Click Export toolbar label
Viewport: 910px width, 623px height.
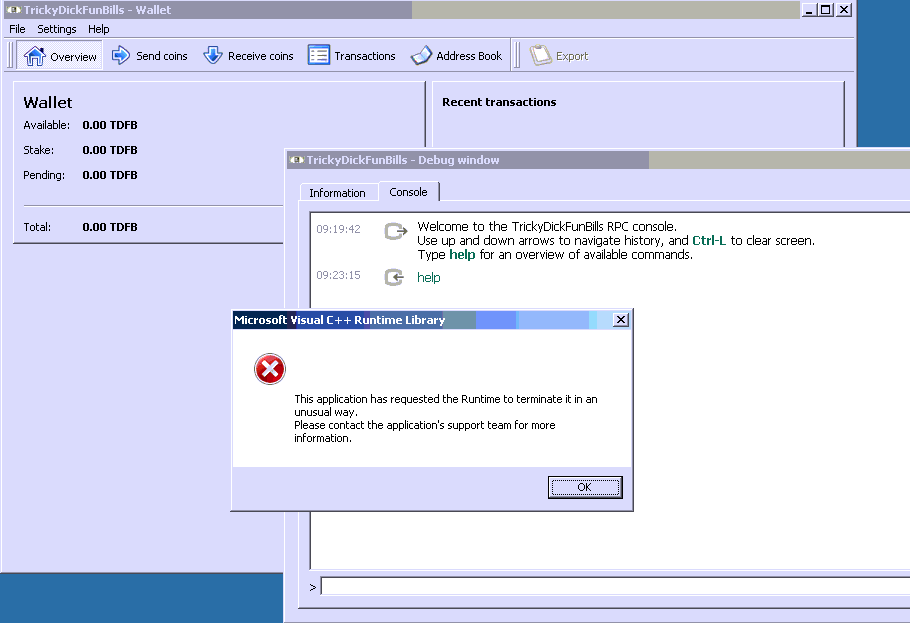(x=572, y=56)
